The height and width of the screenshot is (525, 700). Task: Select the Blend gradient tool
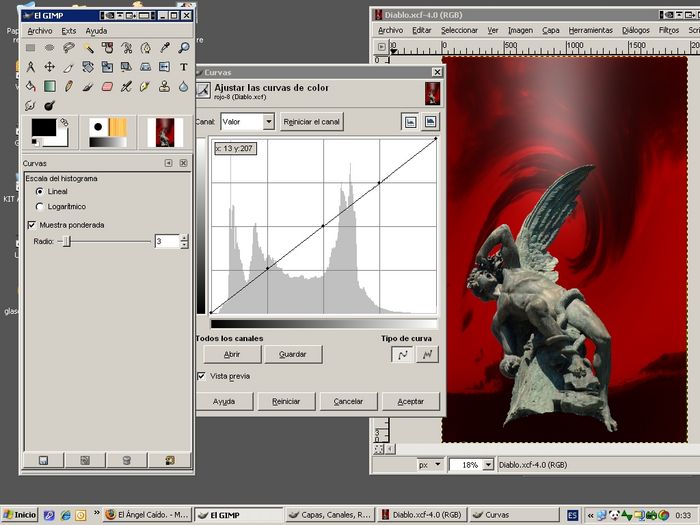50,86
